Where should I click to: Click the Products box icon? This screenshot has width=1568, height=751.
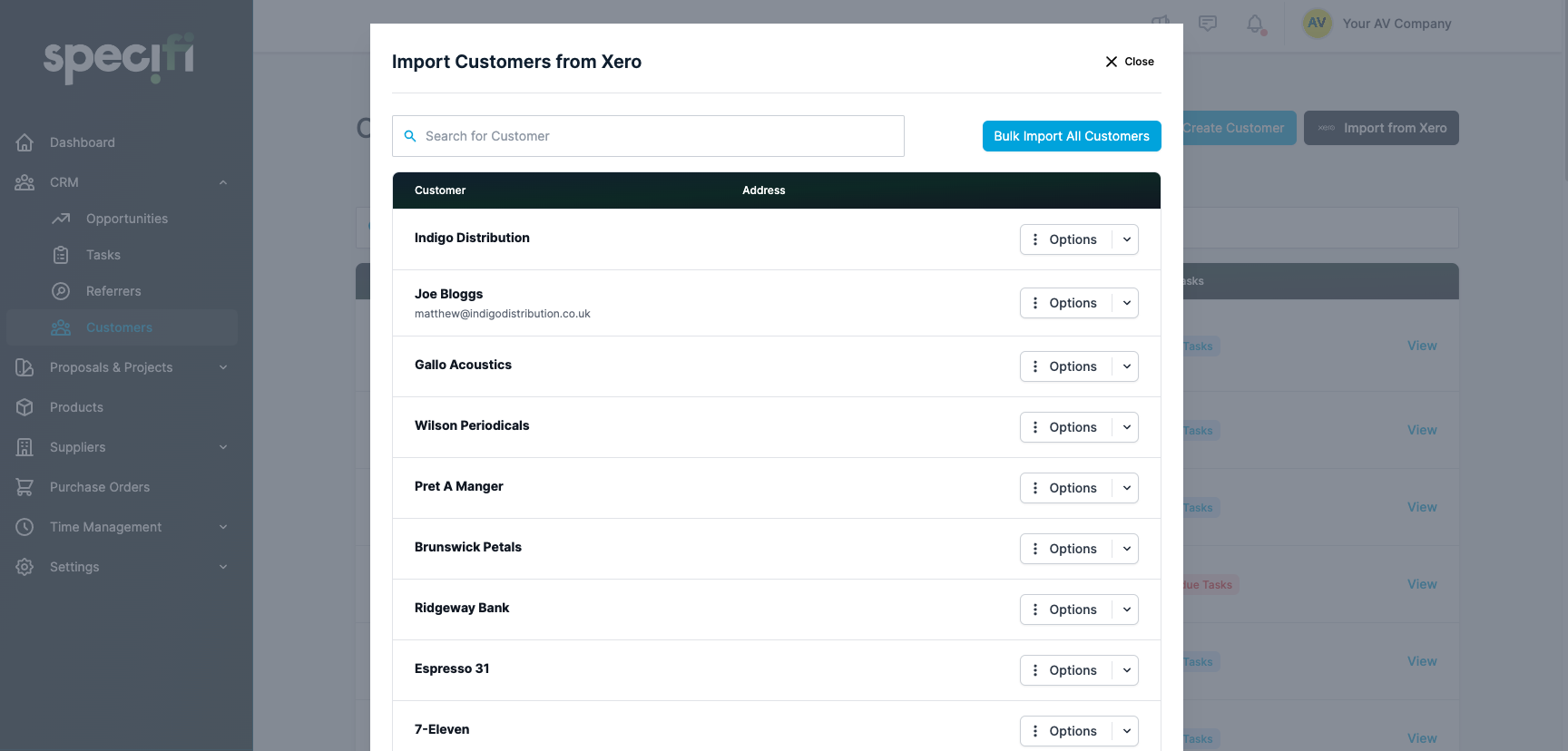24,407
